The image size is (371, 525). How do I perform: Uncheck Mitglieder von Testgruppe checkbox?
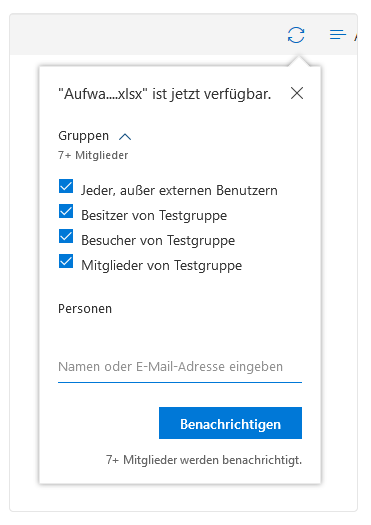click(66, 261)
